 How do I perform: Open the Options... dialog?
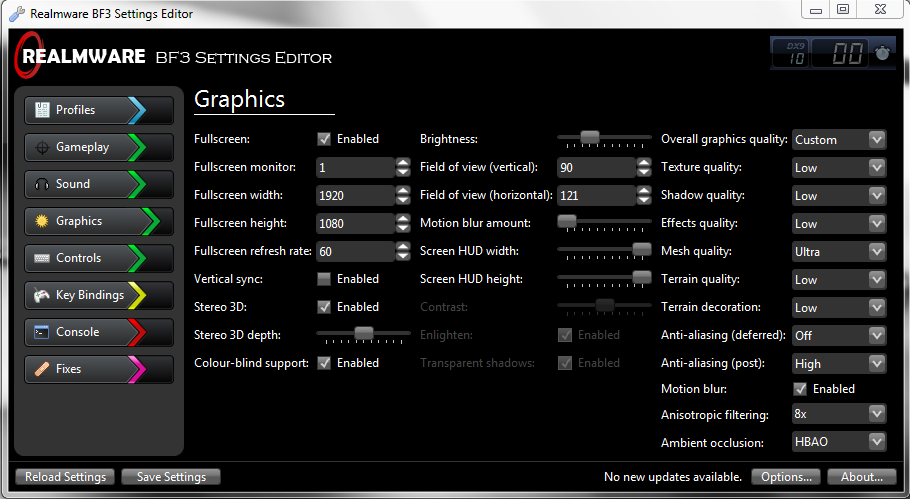pyautogui.click(x=786, y=477)
